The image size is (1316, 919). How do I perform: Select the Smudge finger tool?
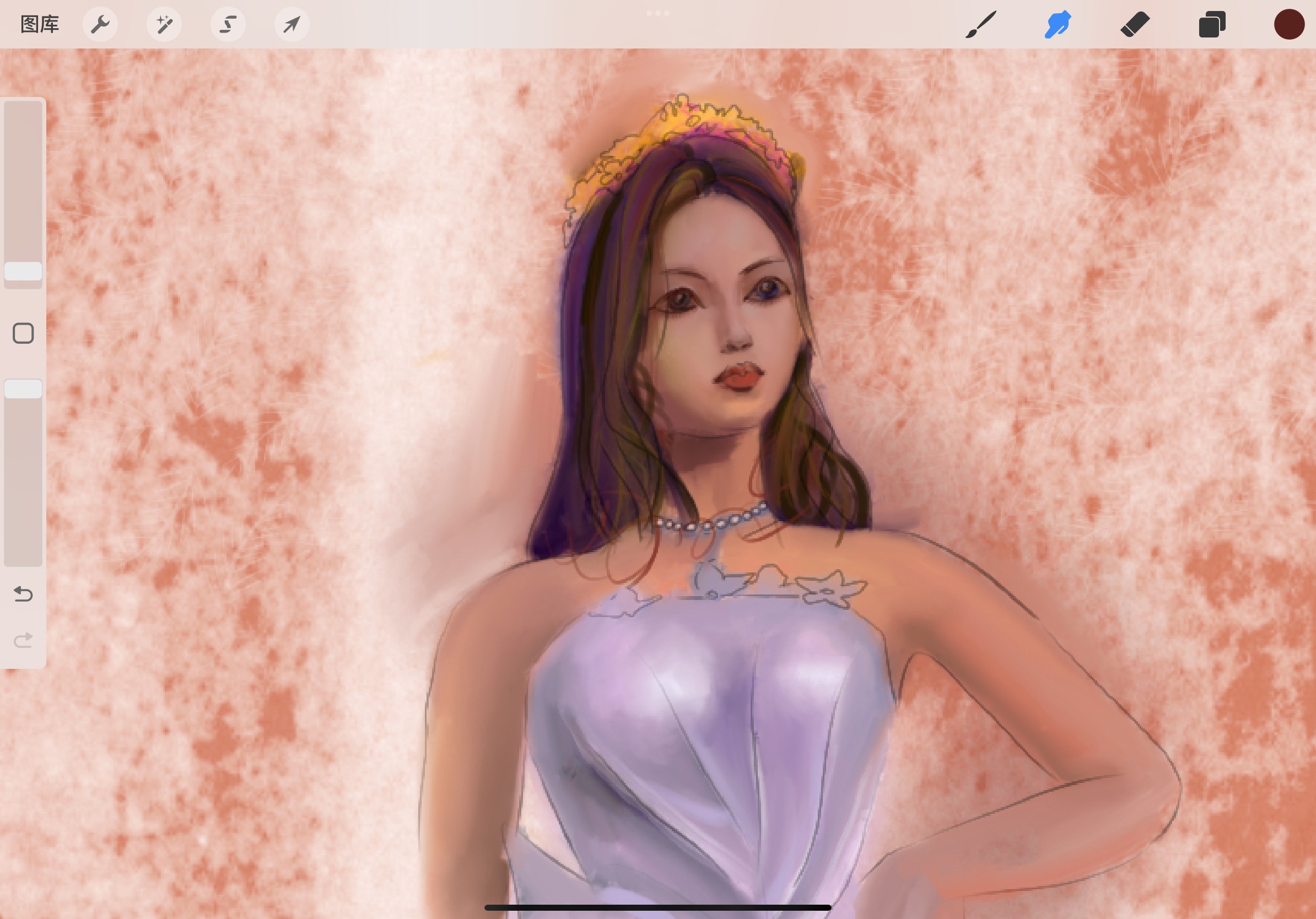pyautogui.click(x=1058, y=25)
